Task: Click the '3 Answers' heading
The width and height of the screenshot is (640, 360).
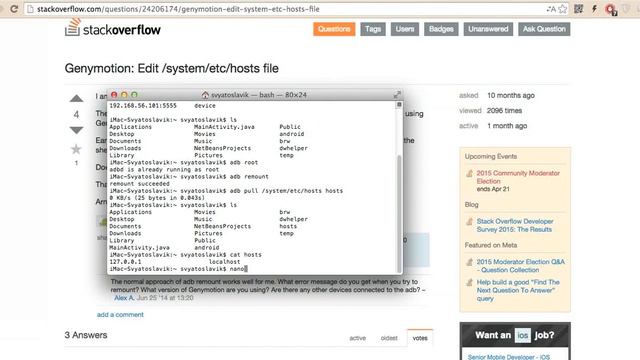Action: tap(86, 335)
